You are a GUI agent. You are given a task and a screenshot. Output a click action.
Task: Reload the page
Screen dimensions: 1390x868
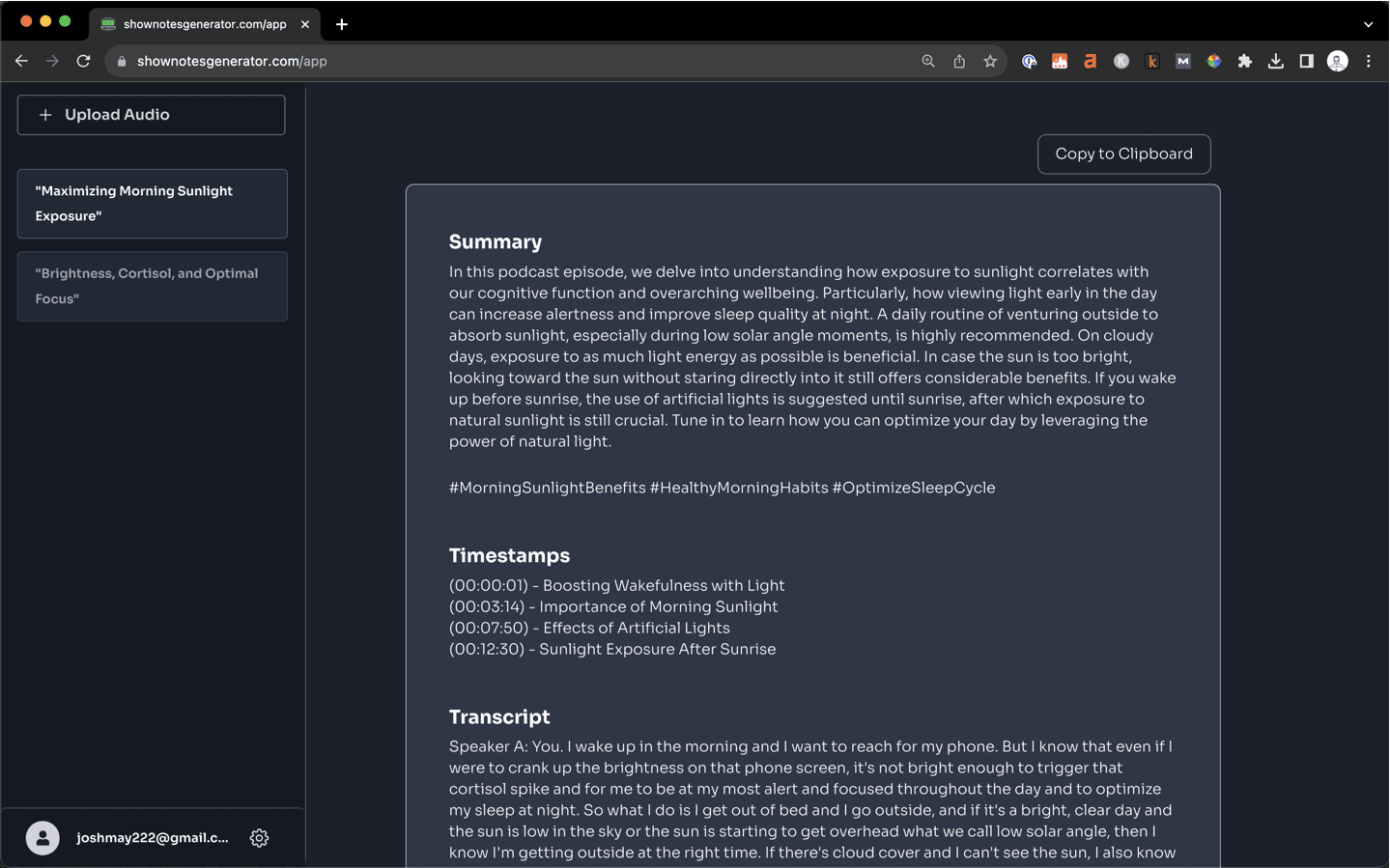(x=84, y=61)
